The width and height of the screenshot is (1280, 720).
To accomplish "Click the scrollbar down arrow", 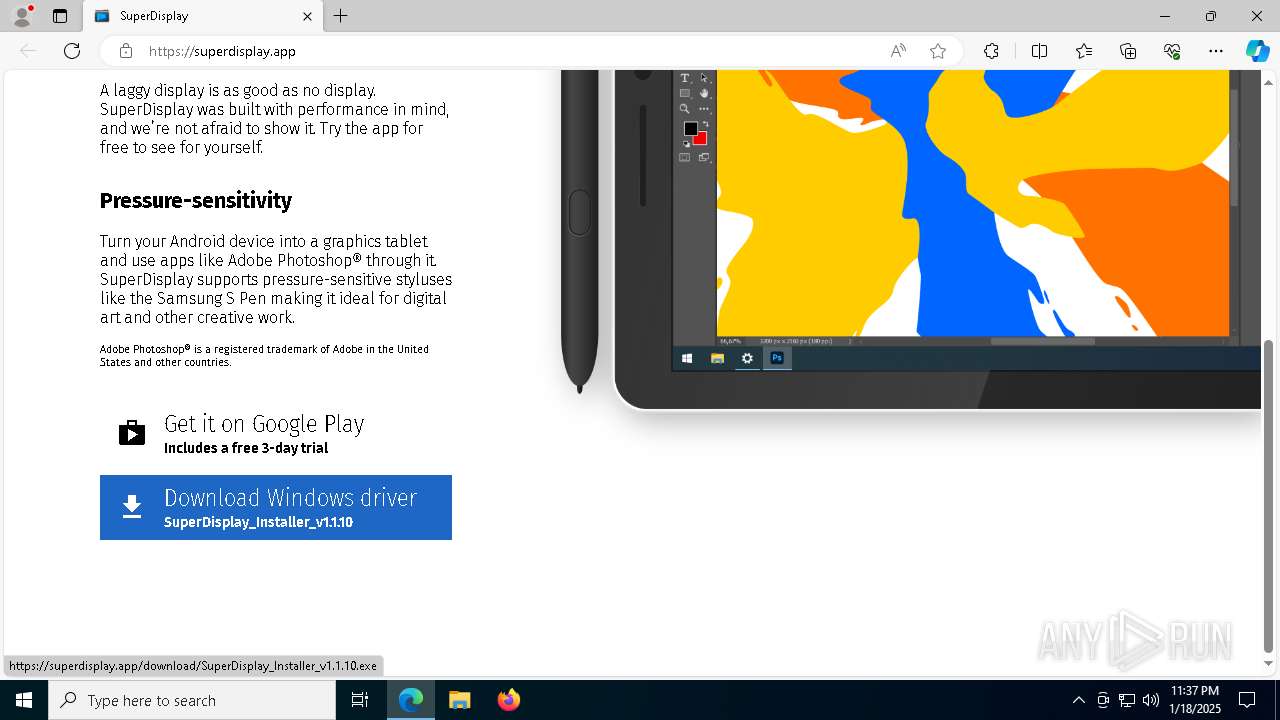I will [x=1269, y=663].
